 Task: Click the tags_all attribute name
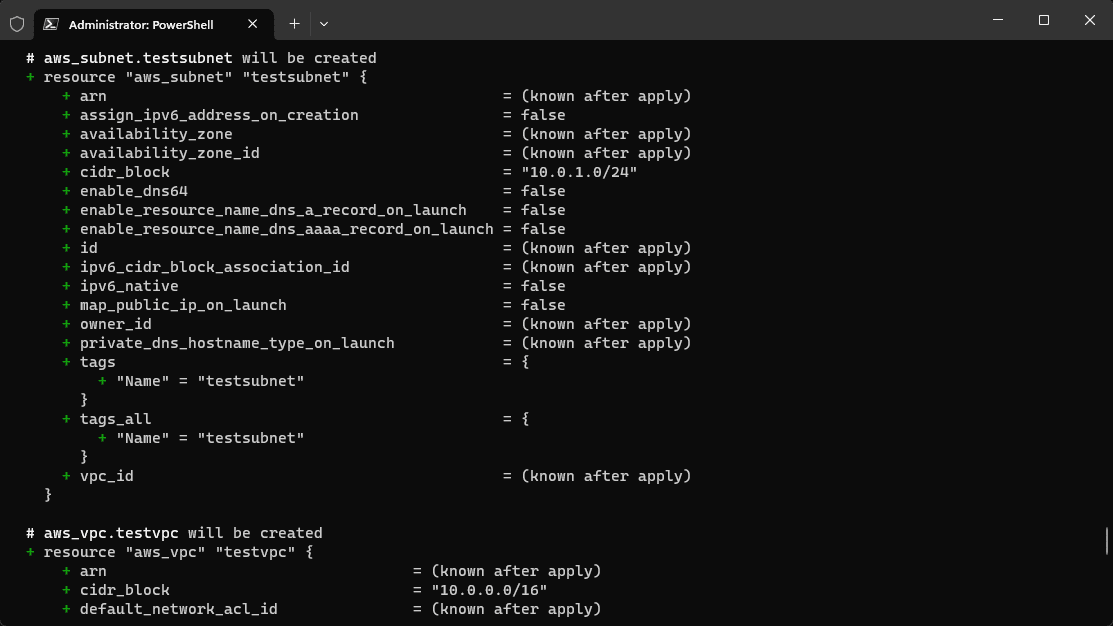(115, 419)
